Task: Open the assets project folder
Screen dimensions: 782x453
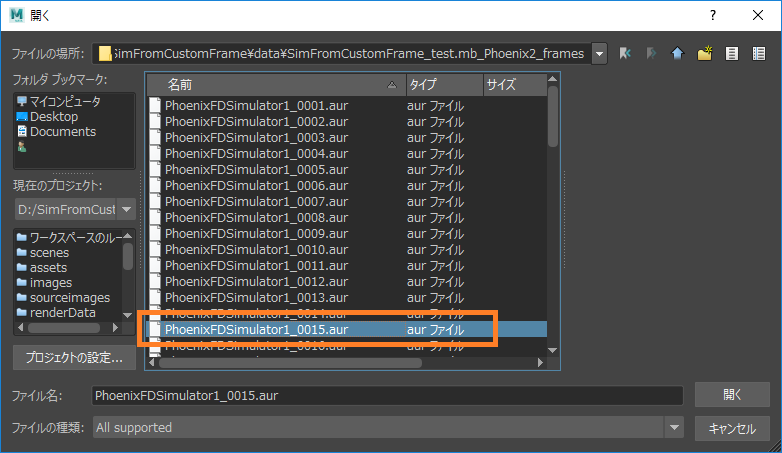Action: click(x=41, y=267)
